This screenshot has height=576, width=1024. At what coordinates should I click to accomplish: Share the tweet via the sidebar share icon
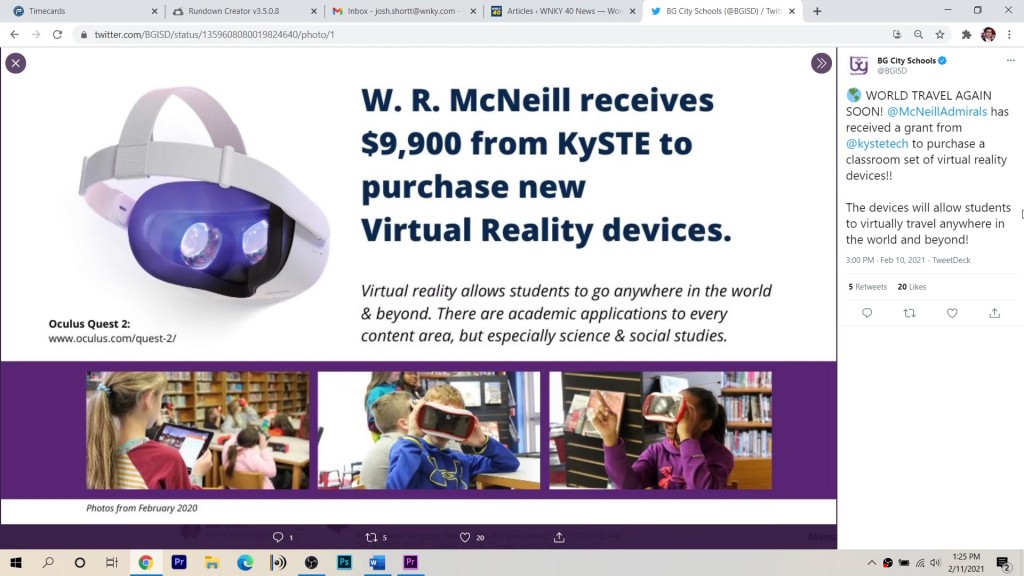click(995, 313)
